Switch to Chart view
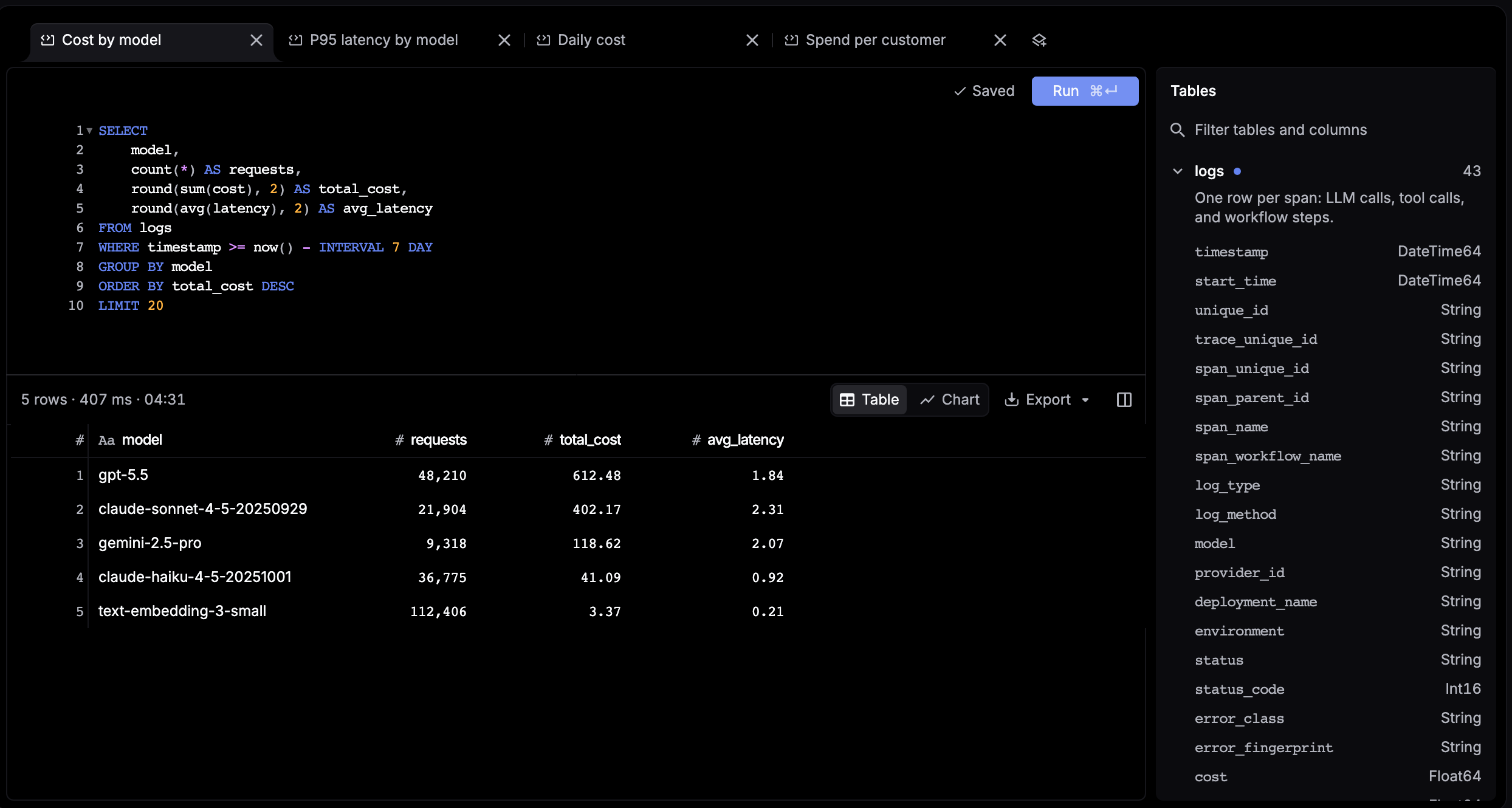1512x808 pixels. [950, 400]
